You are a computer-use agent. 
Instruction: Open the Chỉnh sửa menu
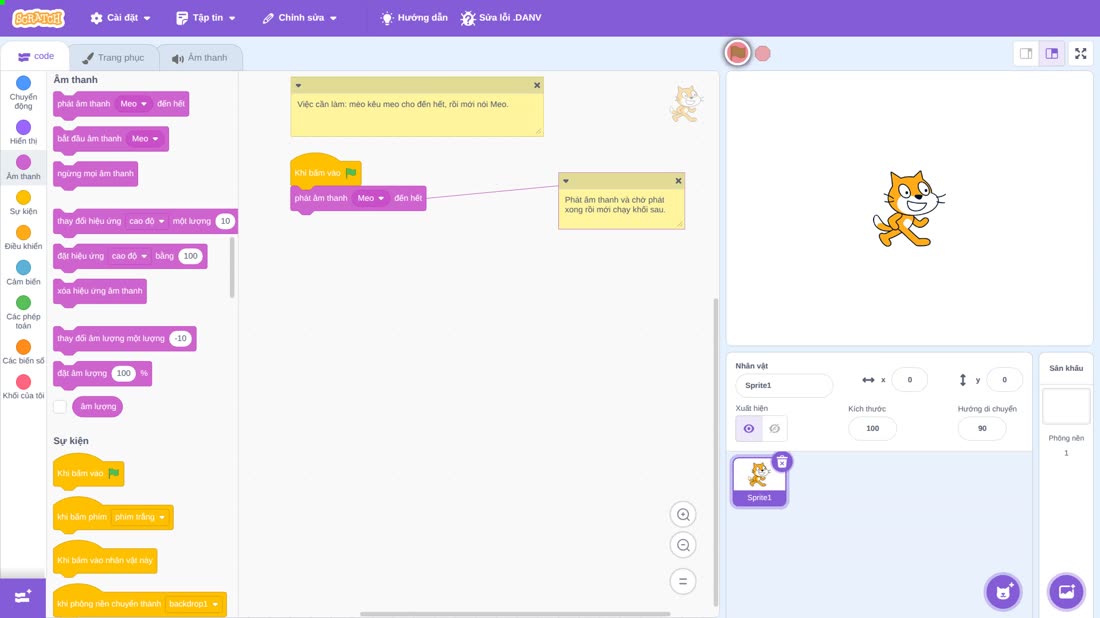(300, 18)
